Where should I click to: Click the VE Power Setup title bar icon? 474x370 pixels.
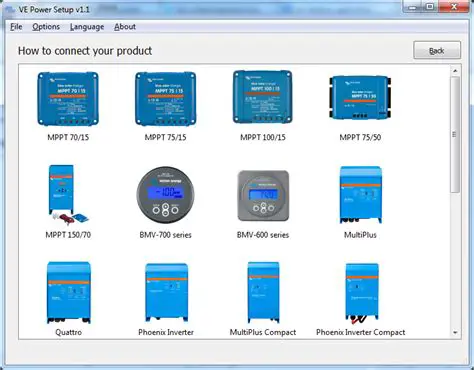(10, 9)
